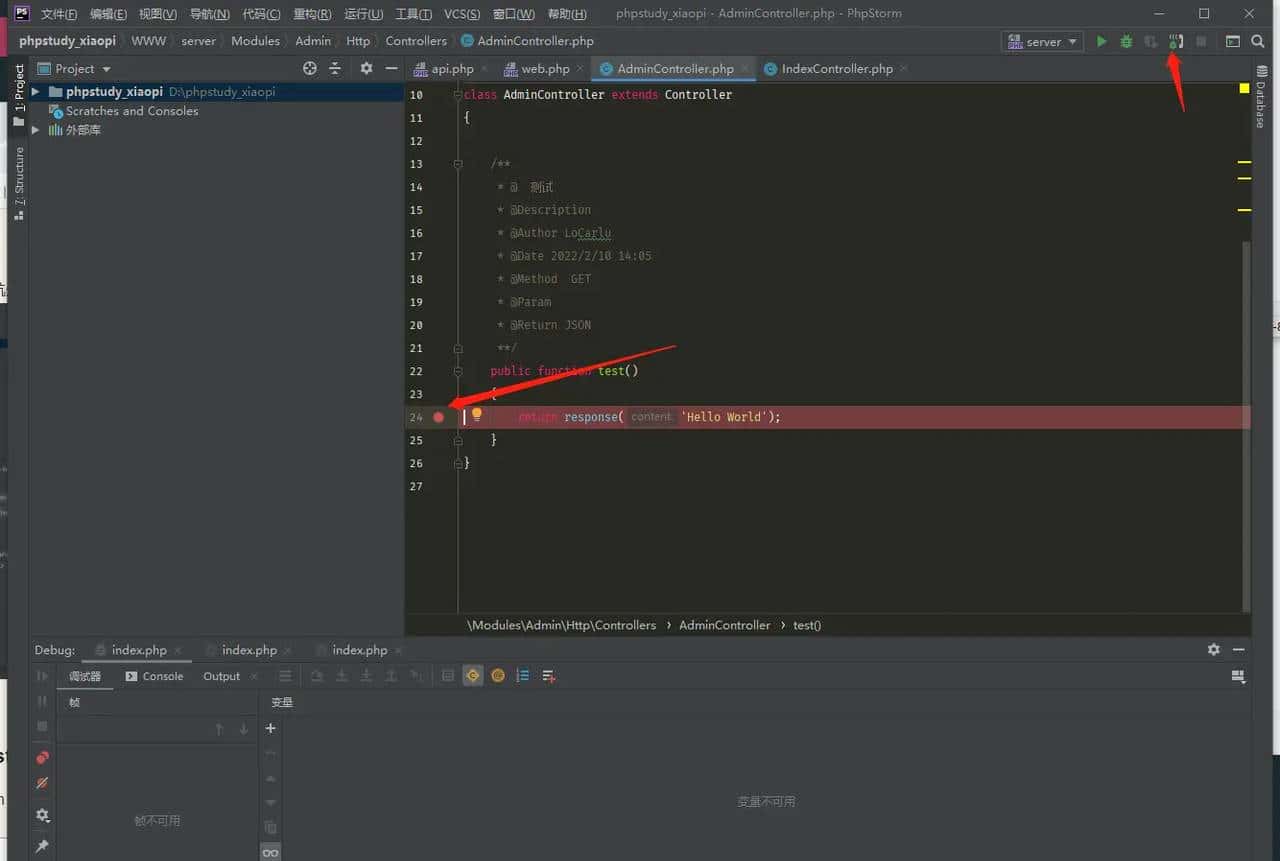Pin the Debug tool window tab

[42, 847]
